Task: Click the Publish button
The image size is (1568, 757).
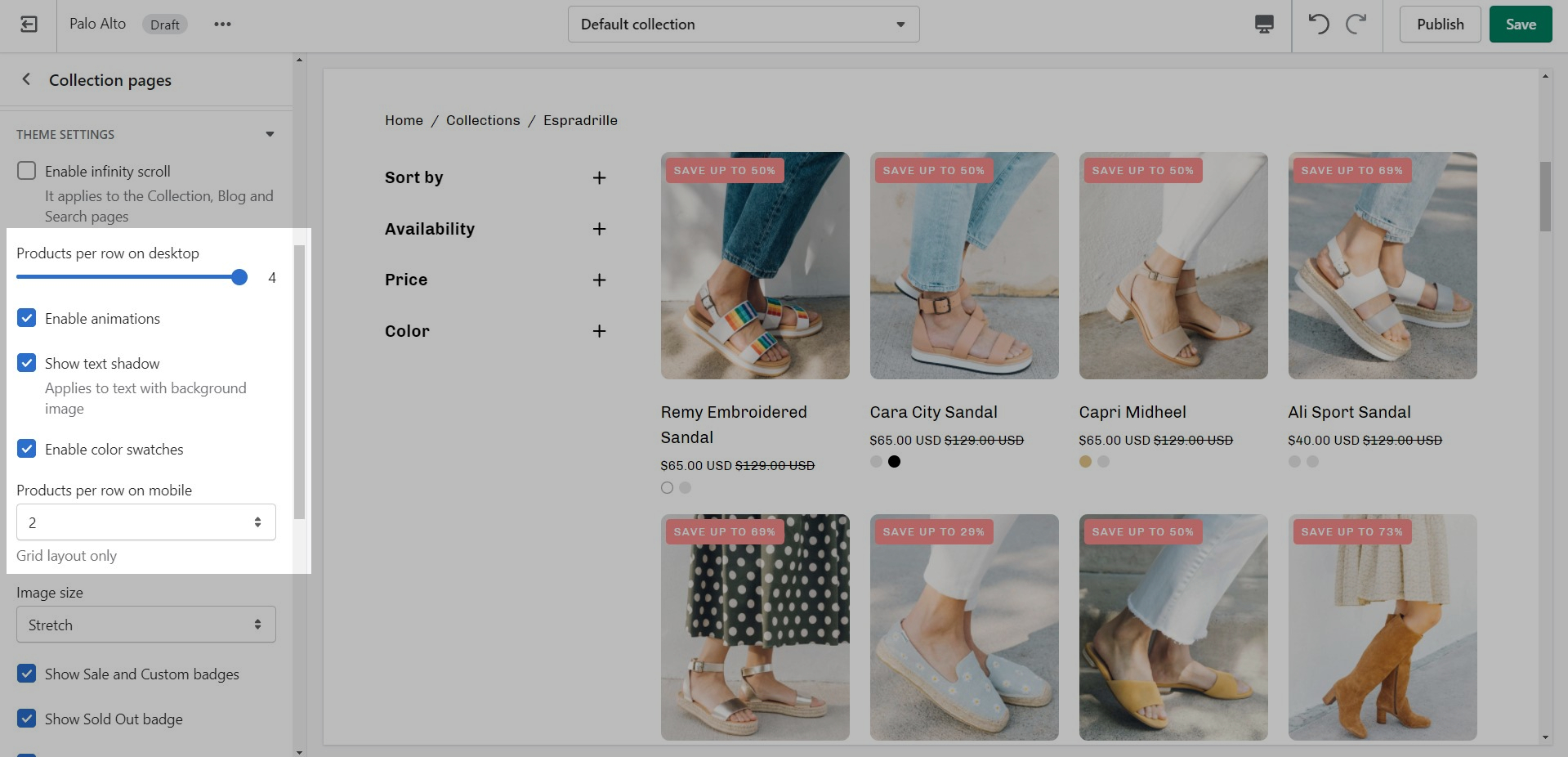Action: point(1440,25)
